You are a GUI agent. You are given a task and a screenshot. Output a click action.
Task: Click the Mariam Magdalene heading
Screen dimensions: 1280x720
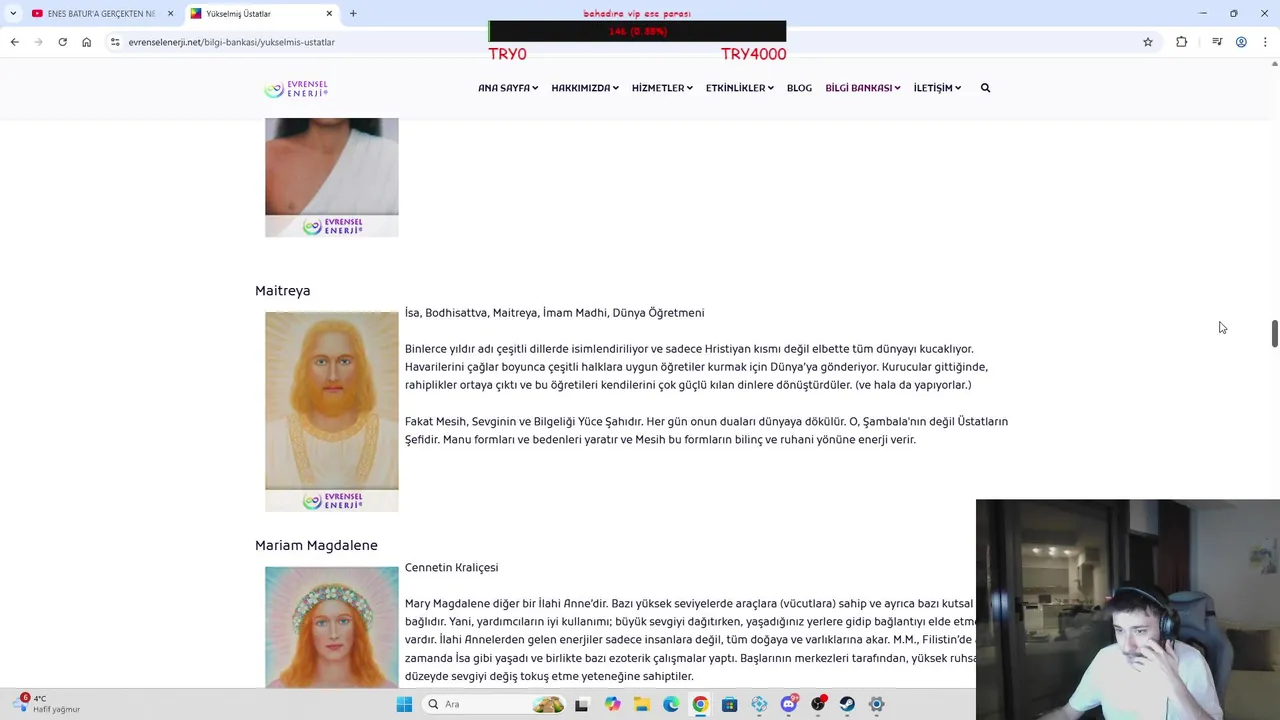point(316,545)
